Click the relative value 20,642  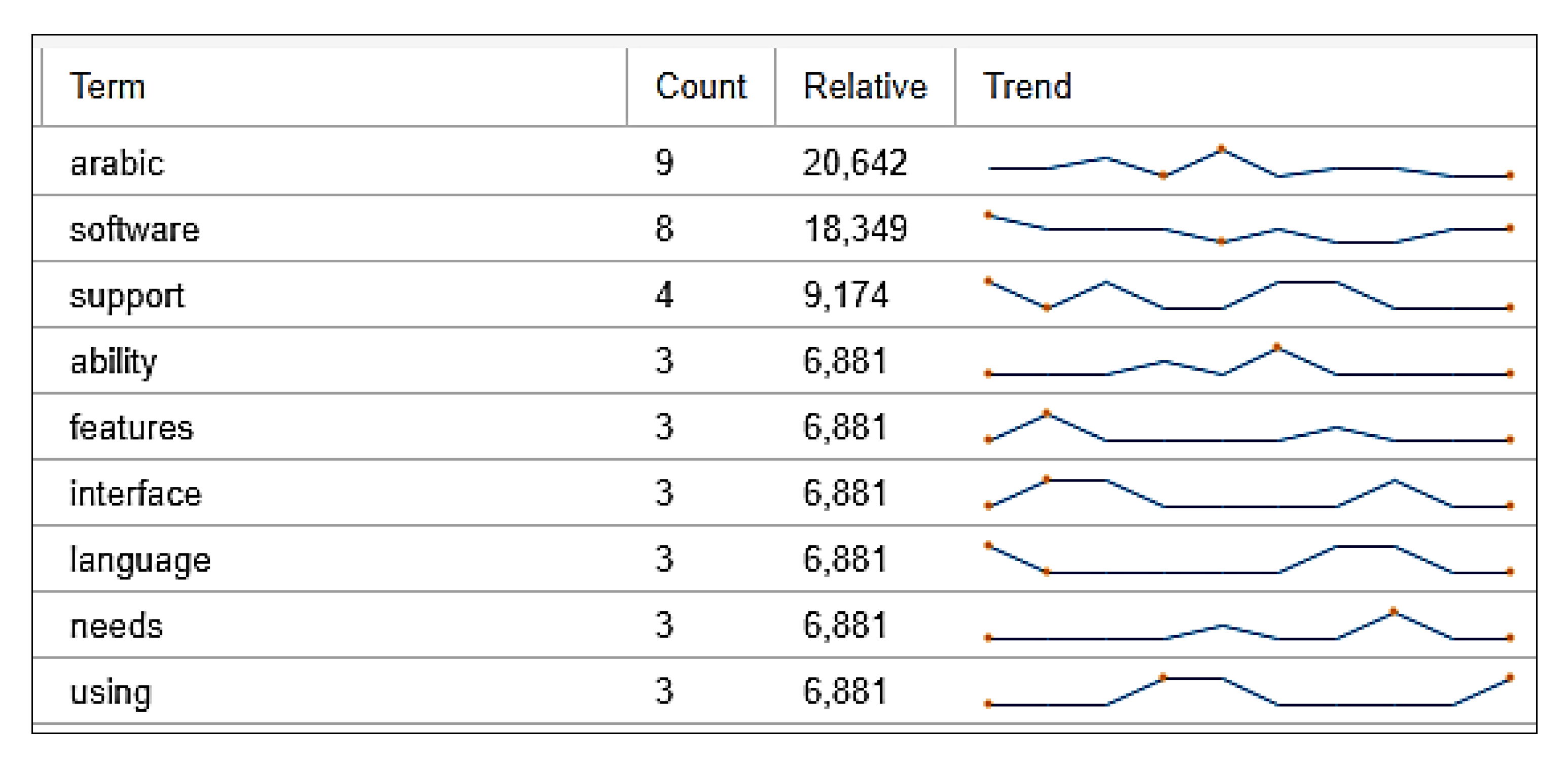854,163
